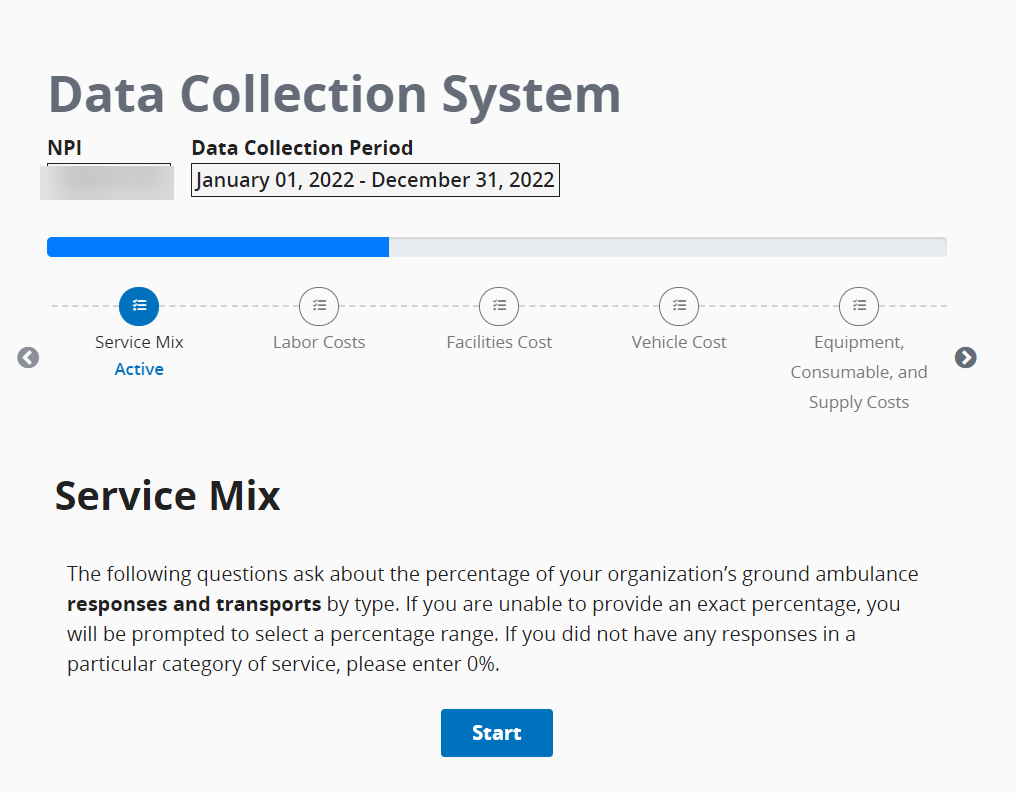The image size is (1016, 793).
Task: Click the blue filled progress bar portion
Action: click(218, 247)
